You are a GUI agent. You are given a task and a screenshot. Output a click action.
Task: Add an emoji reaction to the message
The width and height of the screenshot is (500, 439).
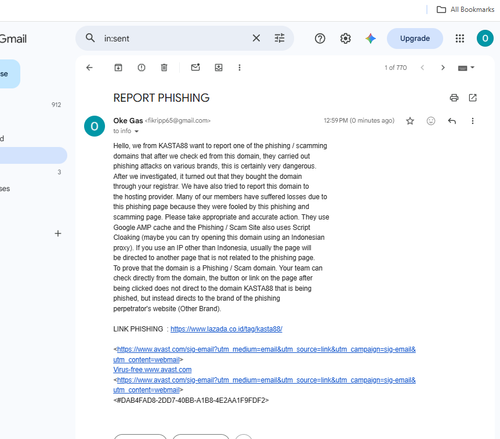click(431, 121)
